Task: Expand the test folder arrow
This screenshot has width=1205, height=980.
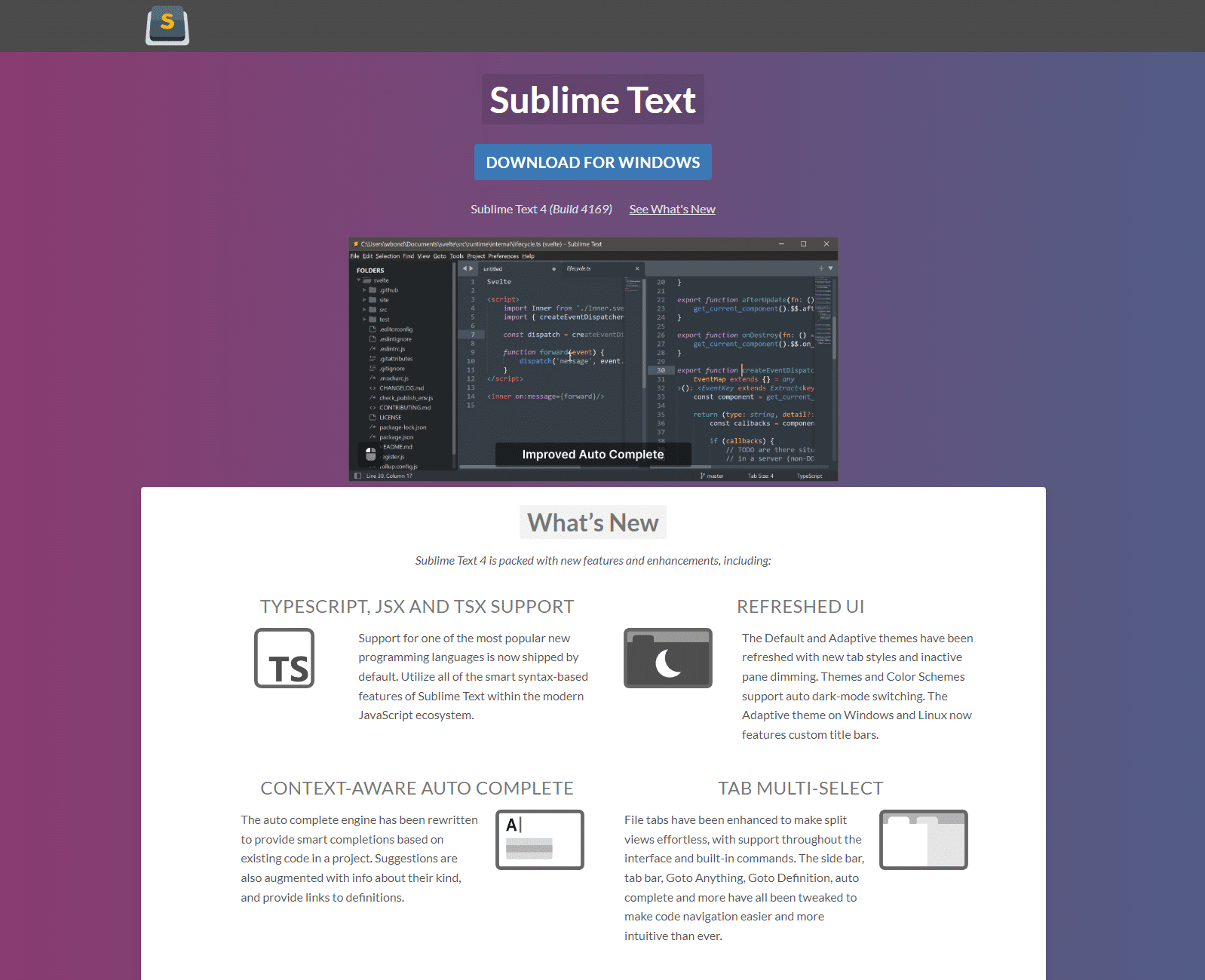Action: tap(364, 320)
